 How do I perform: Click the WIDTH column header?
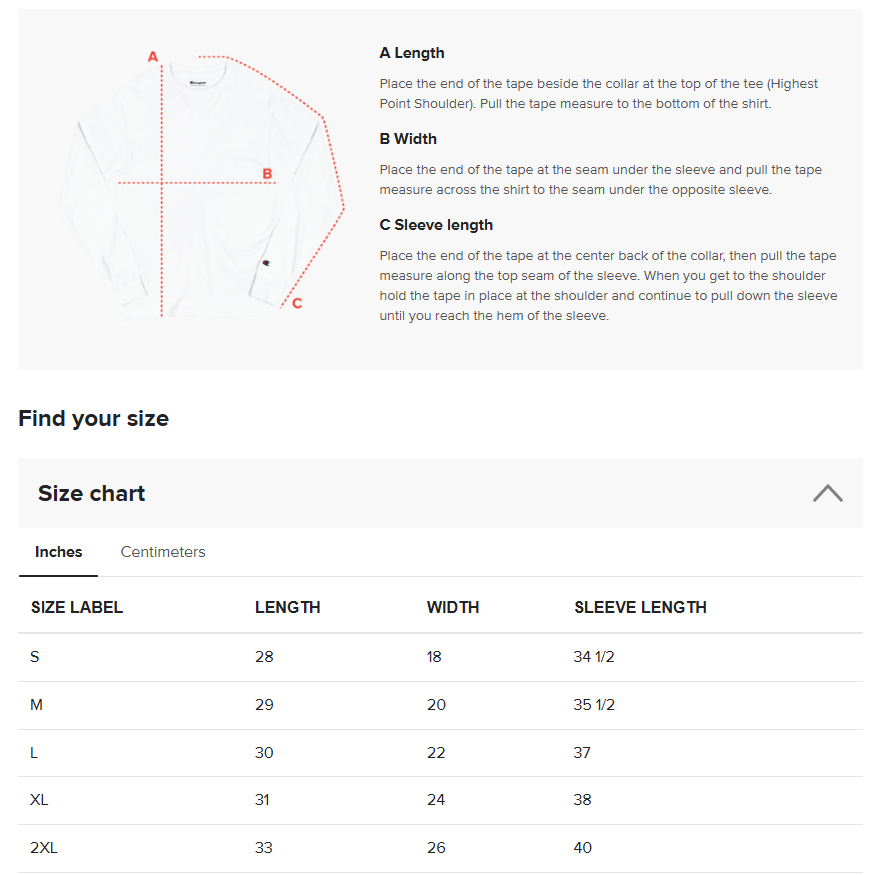pos(453,607)
